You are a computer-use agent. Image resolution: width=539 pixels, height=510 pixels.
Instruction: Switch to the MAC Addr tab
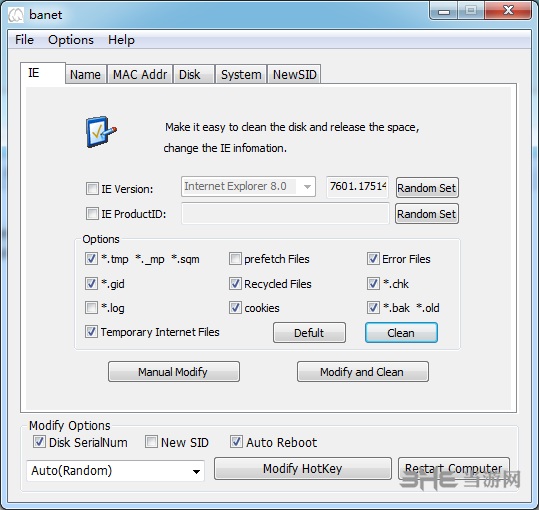(140, 74)
